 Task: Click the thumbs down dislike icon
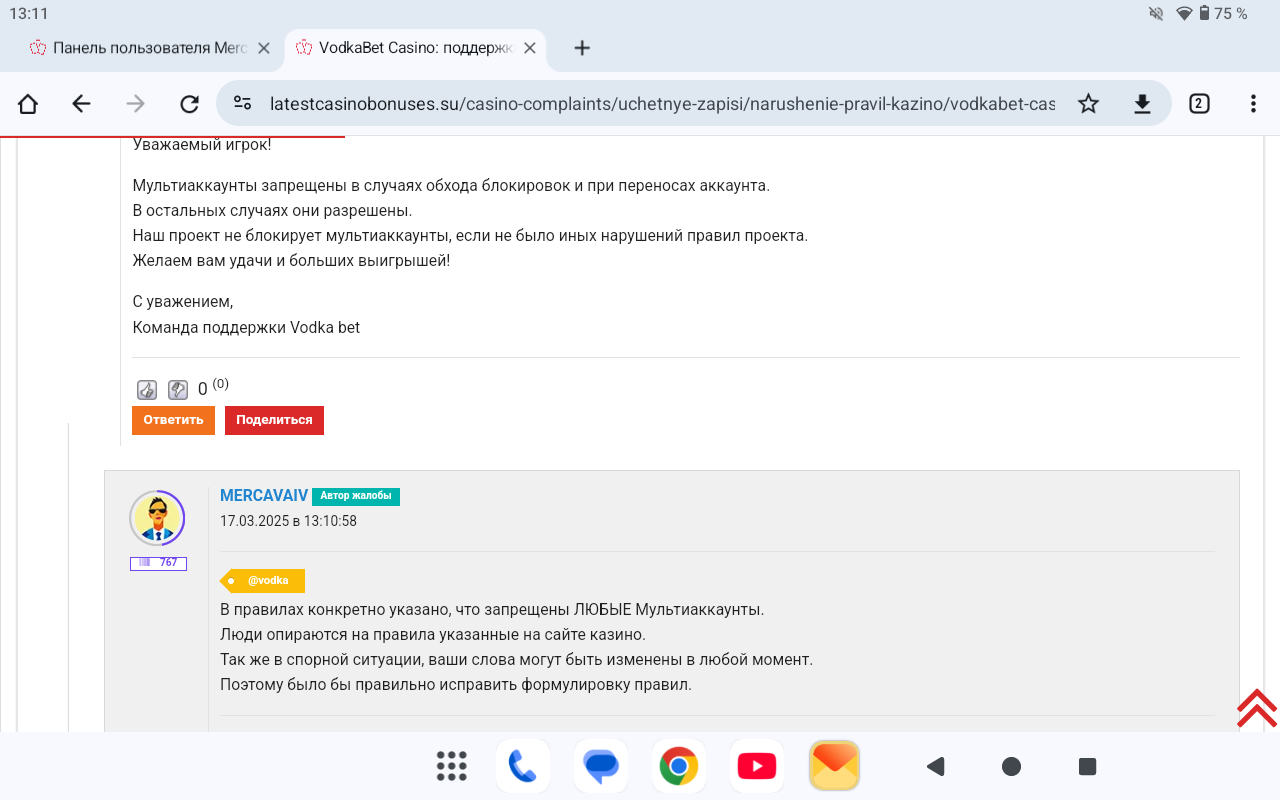(x=178, y=390)
